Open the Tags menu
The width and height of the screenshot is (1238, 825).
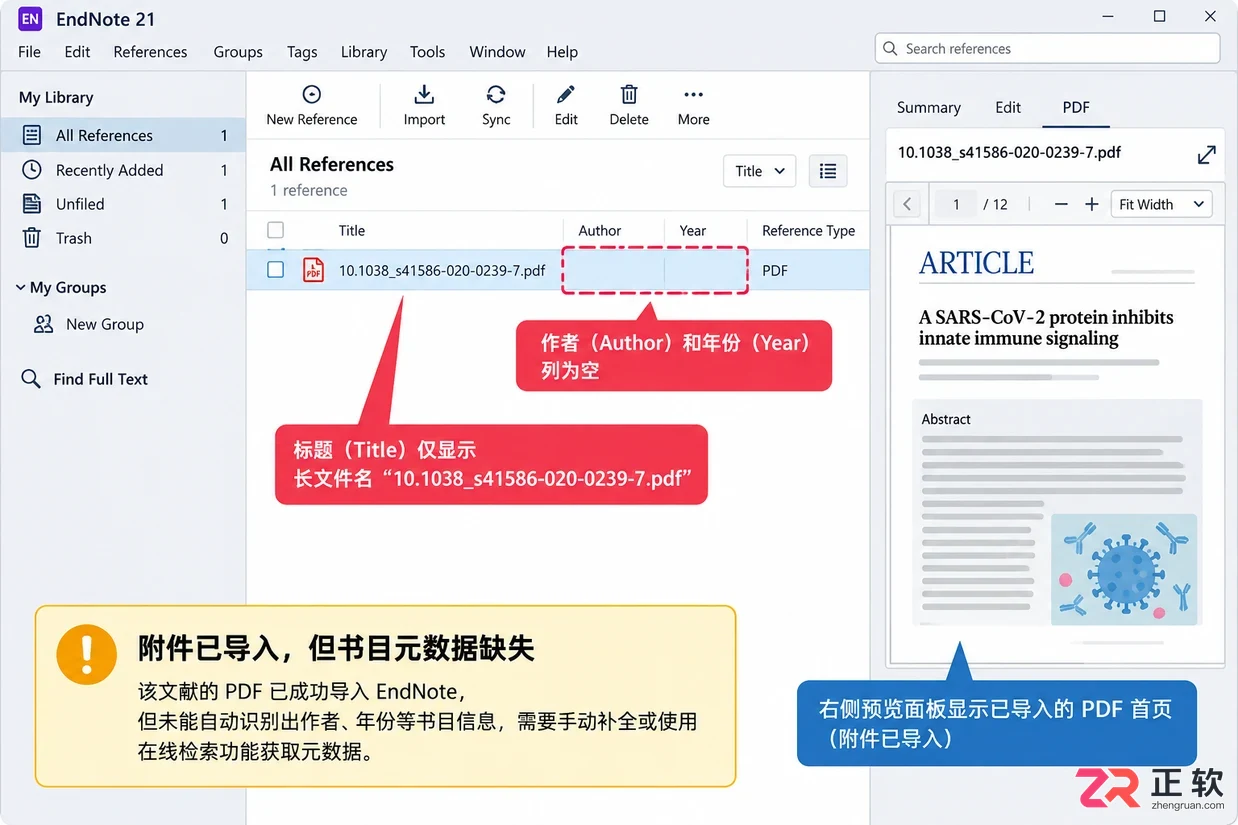(x=302, y=52)
